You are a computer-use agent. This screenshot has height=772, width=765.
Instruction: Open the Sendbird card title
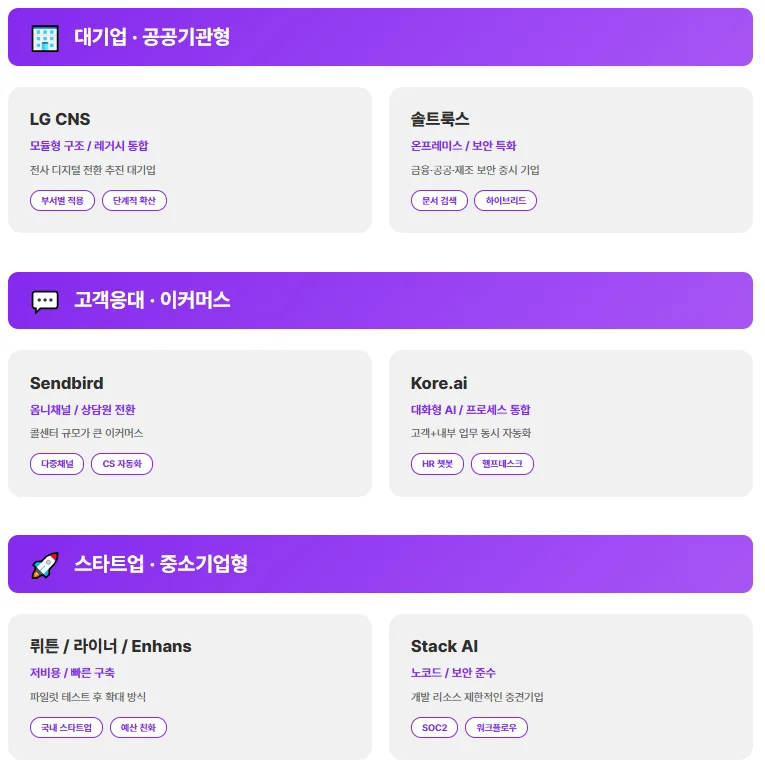[x=66, y=383]
